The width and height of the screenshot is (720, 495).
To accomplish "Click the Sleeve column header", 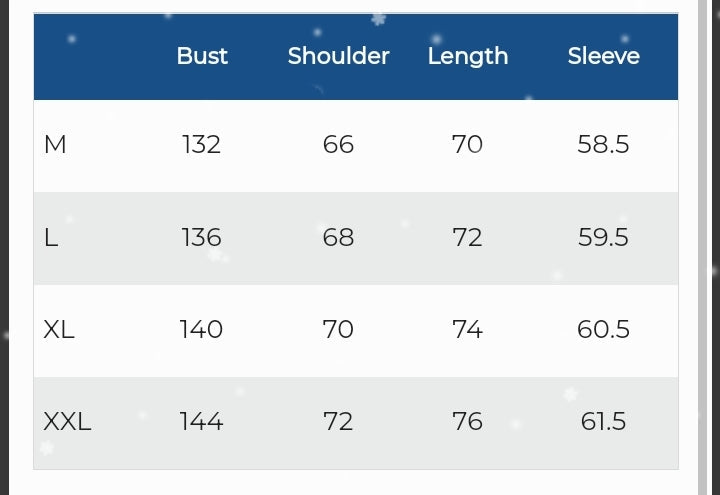I will pos(603,56).
